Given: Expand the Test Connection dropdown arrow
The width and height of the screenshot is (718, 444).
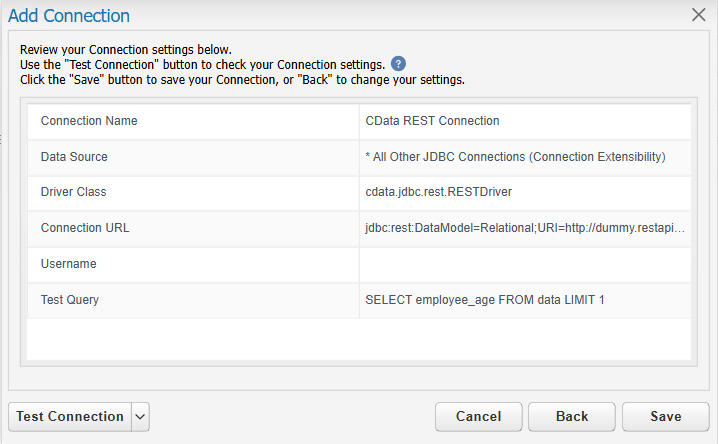Looking at the screenshot, I should tap(141, 417).
